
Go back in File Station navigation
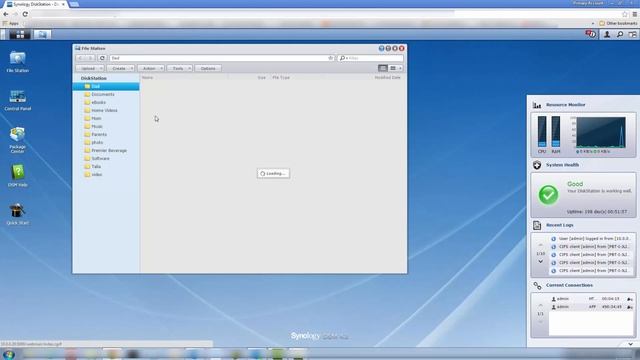click(x=81, y=58)
